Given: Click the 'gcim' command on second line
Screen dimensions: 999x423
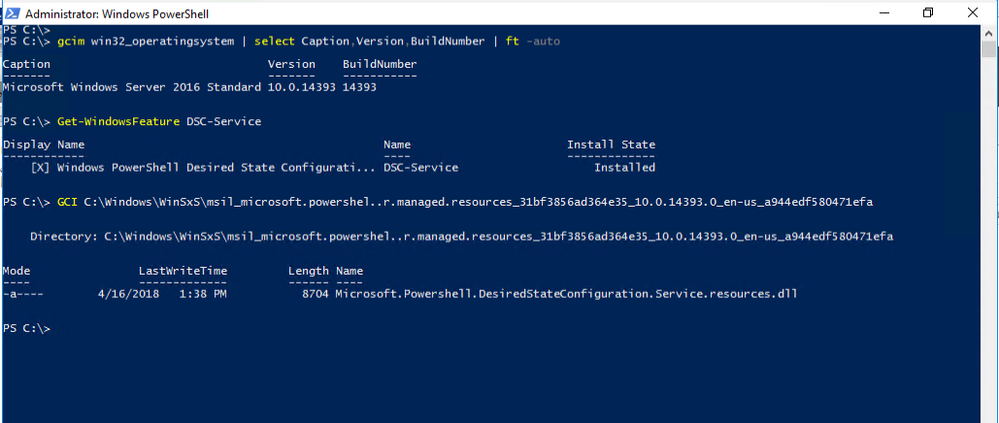Looking at the screenshot, I should 71,41.
